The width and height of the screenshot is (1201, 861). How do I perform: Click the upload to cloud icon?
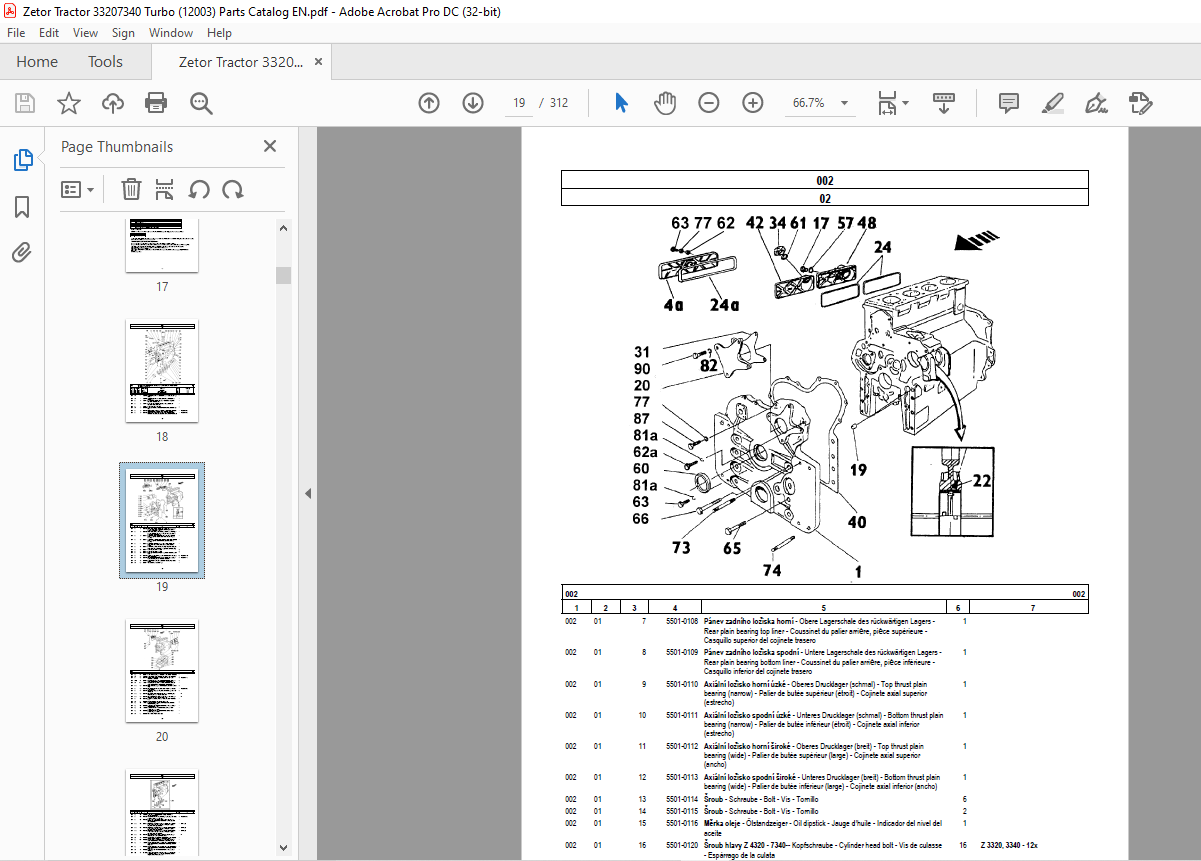click(113, 103)
